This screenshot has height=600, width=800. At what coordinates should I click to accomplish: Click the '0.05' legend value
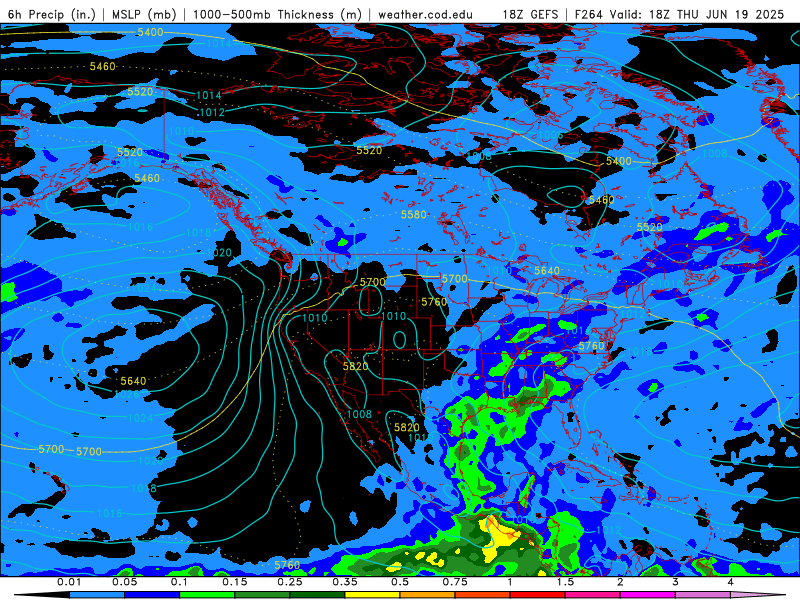coord(124,582)
